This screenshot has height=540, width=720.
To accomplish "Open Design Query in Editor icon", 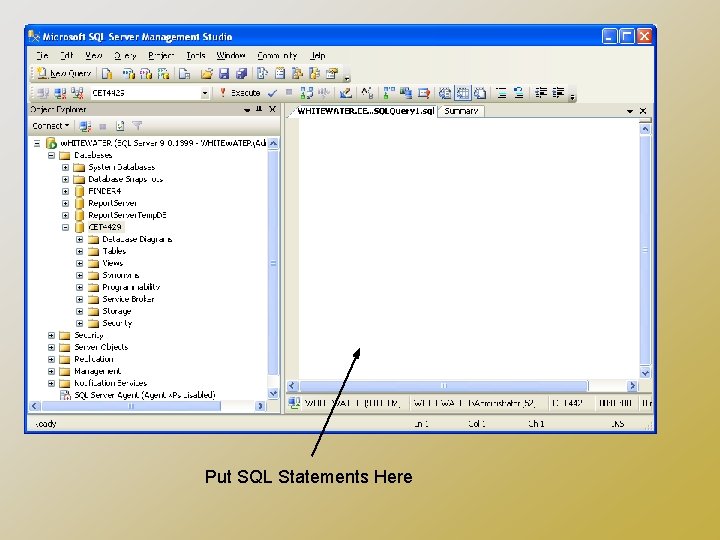I will tap(345, 93).
